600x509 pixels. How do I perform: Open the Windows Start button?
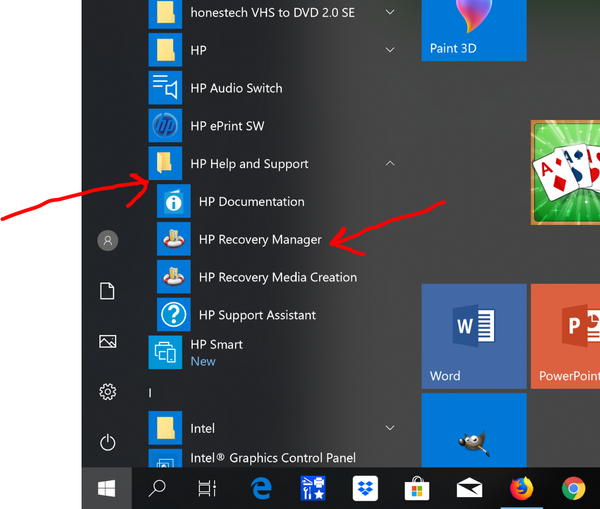pos(106,488)
